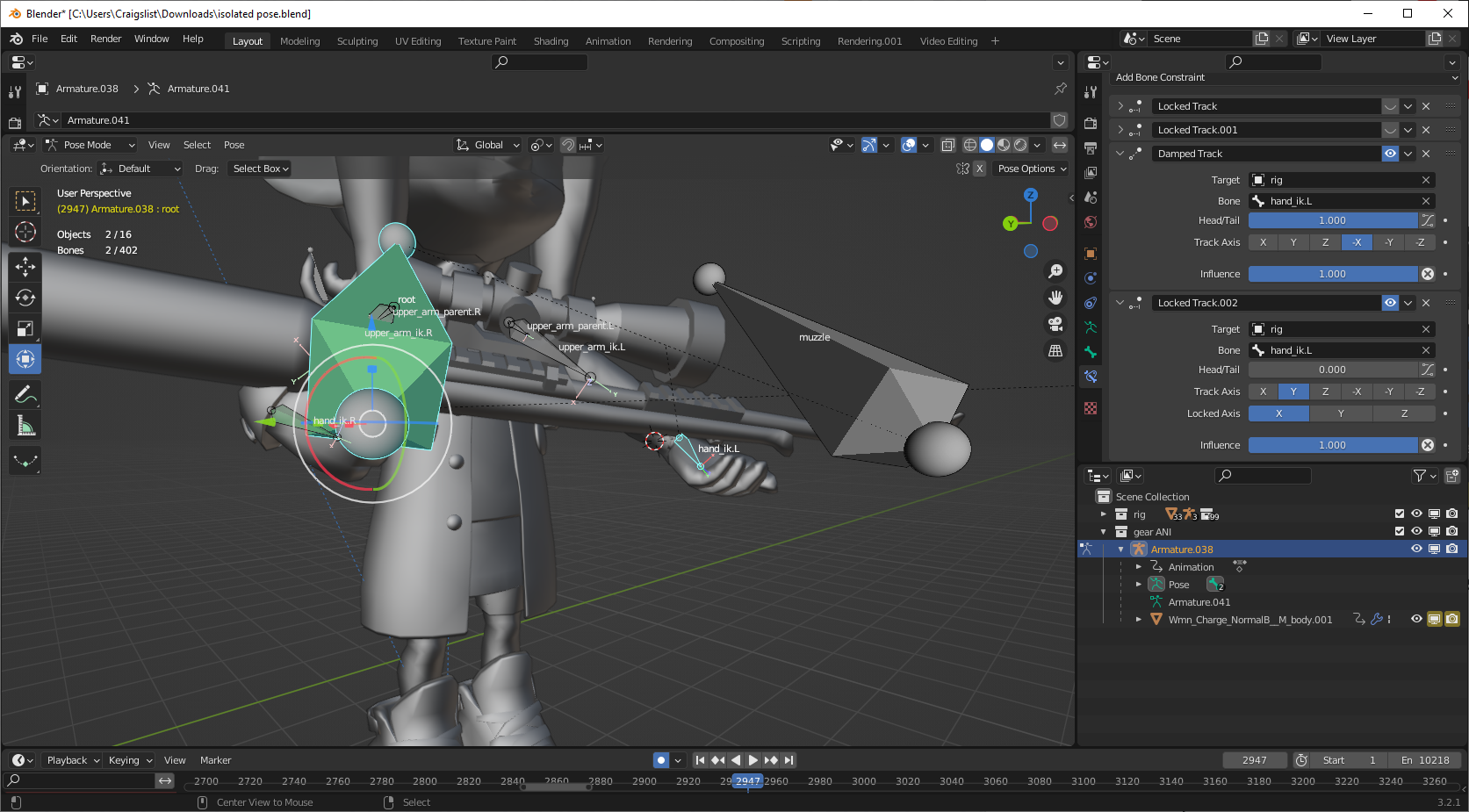This screenshot has height=812, width=1469.
Task: Select the Move tool
Action: 25,267
